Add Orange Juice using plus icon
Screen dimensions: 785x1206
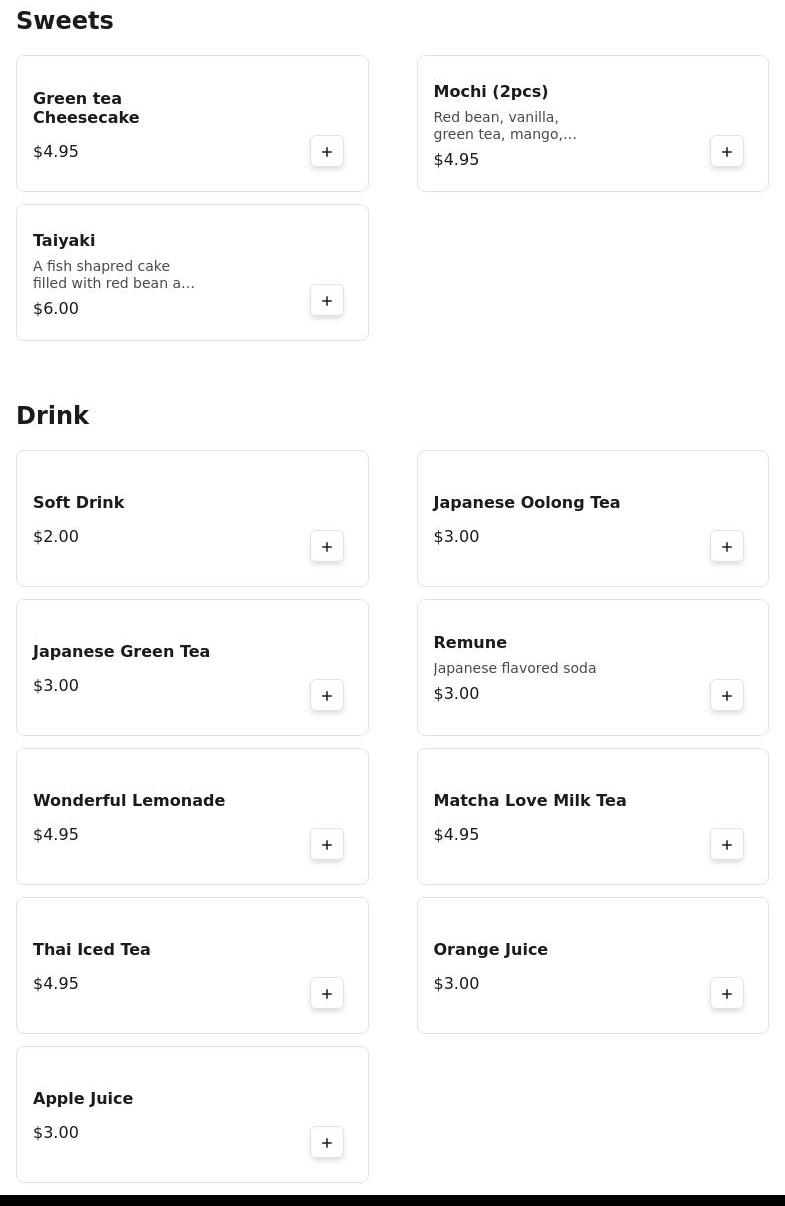tap(727, 994)
